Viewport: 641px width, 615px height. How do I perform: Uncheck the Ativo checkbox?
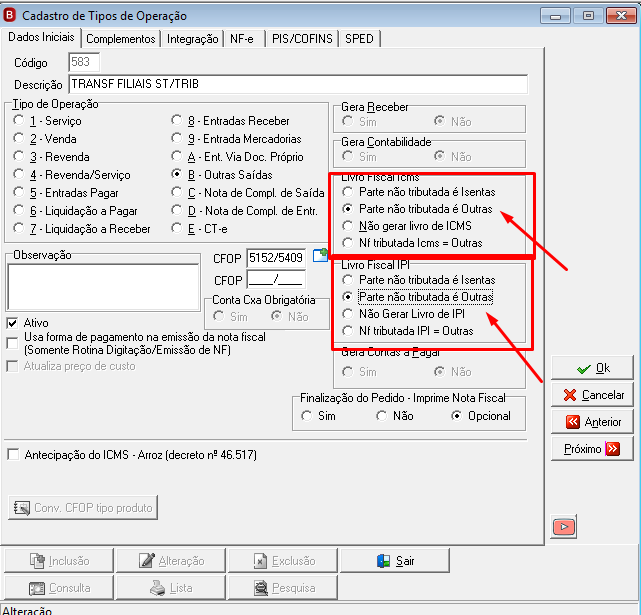point(12,323)
